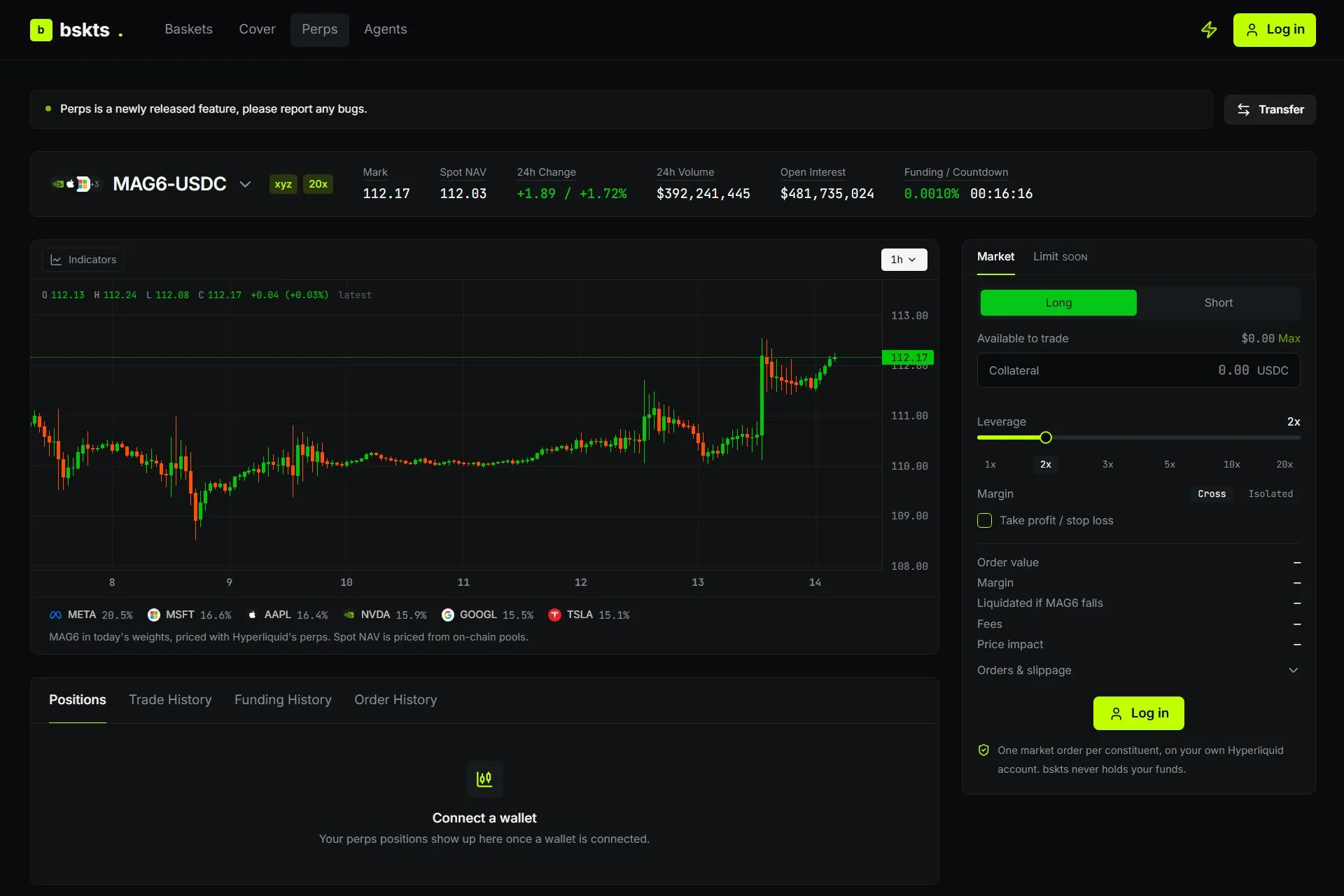Set leverage to 20x preset
Image resolution: width=1344 pixels, height=896 pixels.
[x=1284, y=465]
